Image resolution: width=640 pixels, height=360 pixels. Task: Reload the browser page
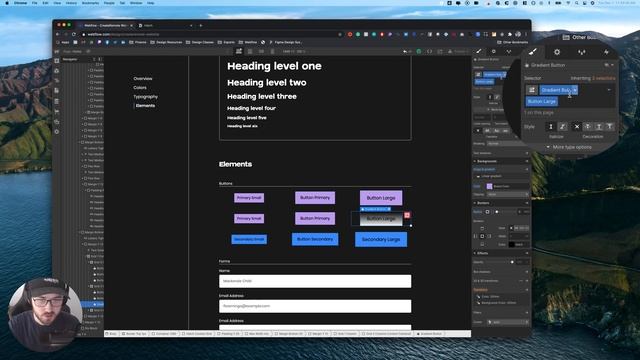click(74, 34)
